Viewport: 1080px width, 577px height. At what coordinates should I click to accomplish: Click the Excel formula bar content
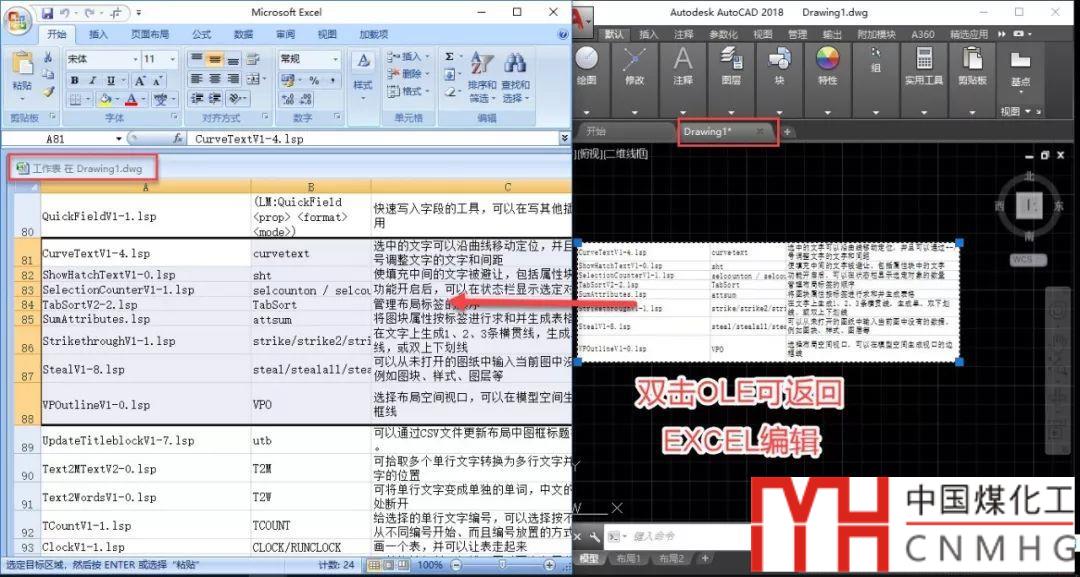pos(375,139)
